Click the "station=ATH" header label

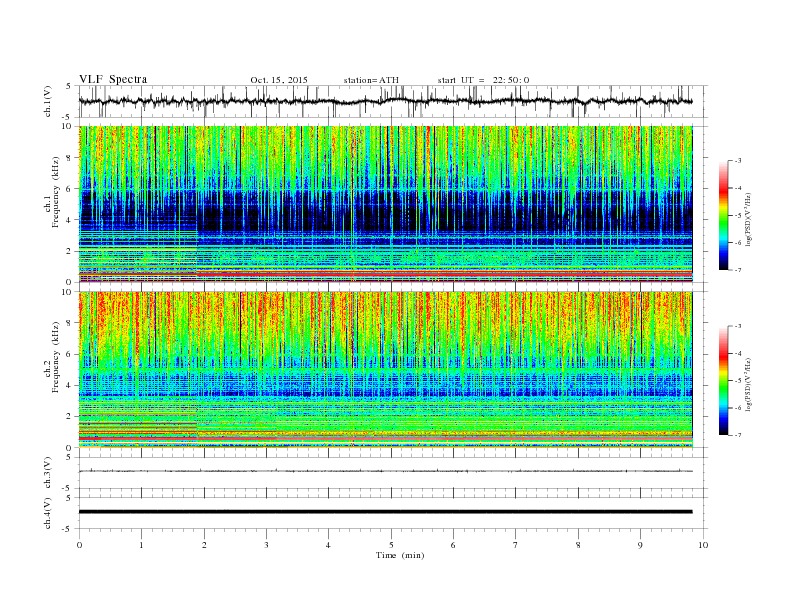click(371, 80)
